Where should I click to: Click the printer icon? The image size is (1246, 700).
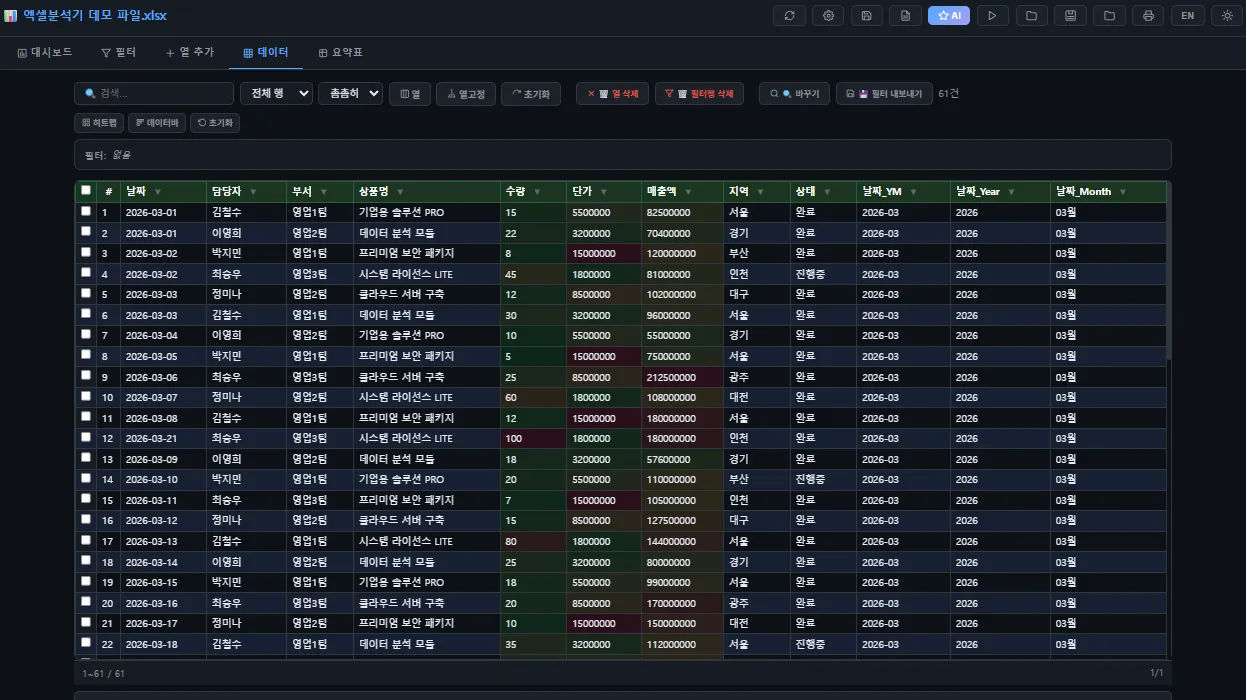1148,16
